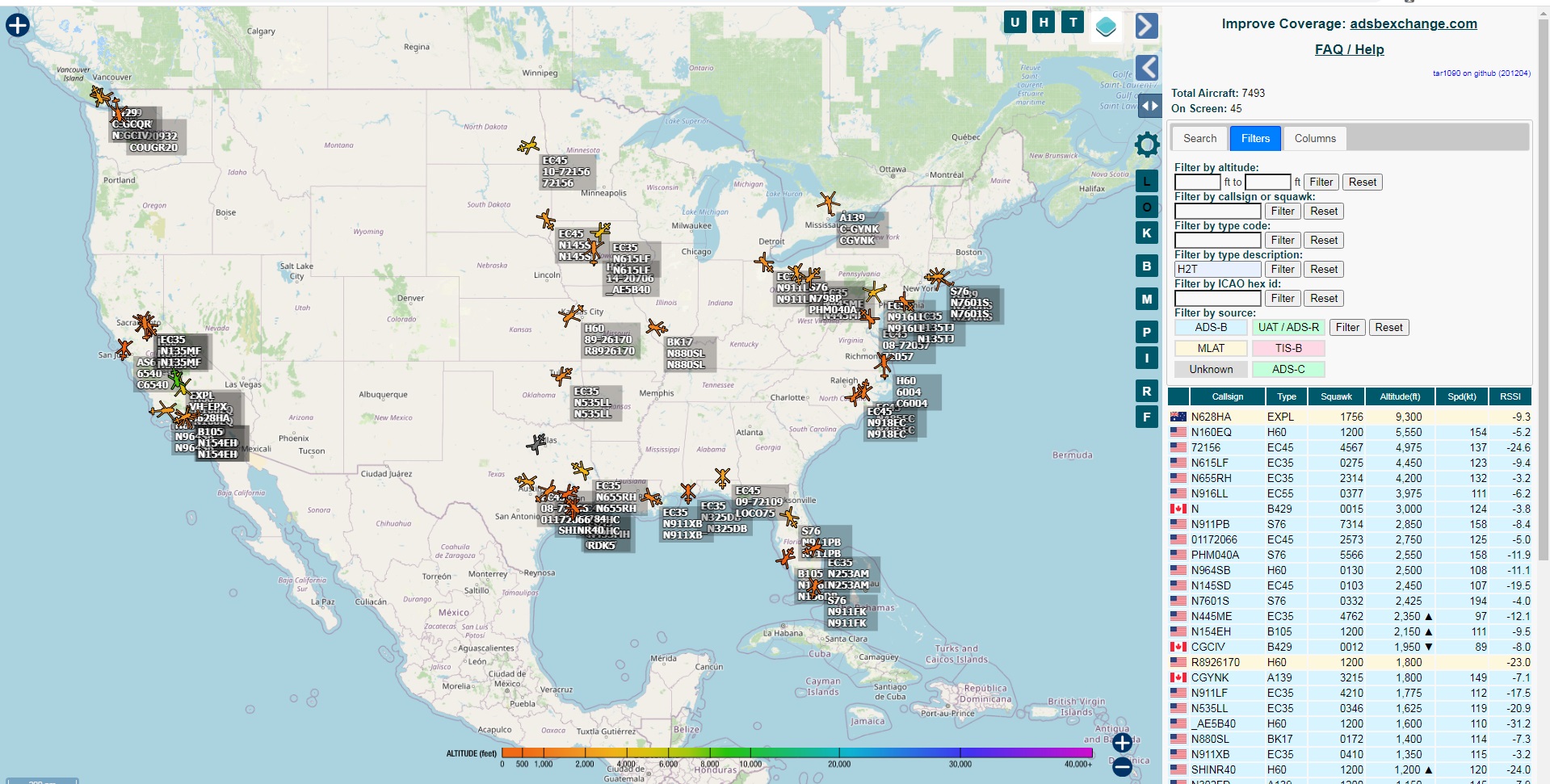Select the N628HA row in aircraft table
Viewport: 1550px width, 784px height.
(x=1350, y=417)
